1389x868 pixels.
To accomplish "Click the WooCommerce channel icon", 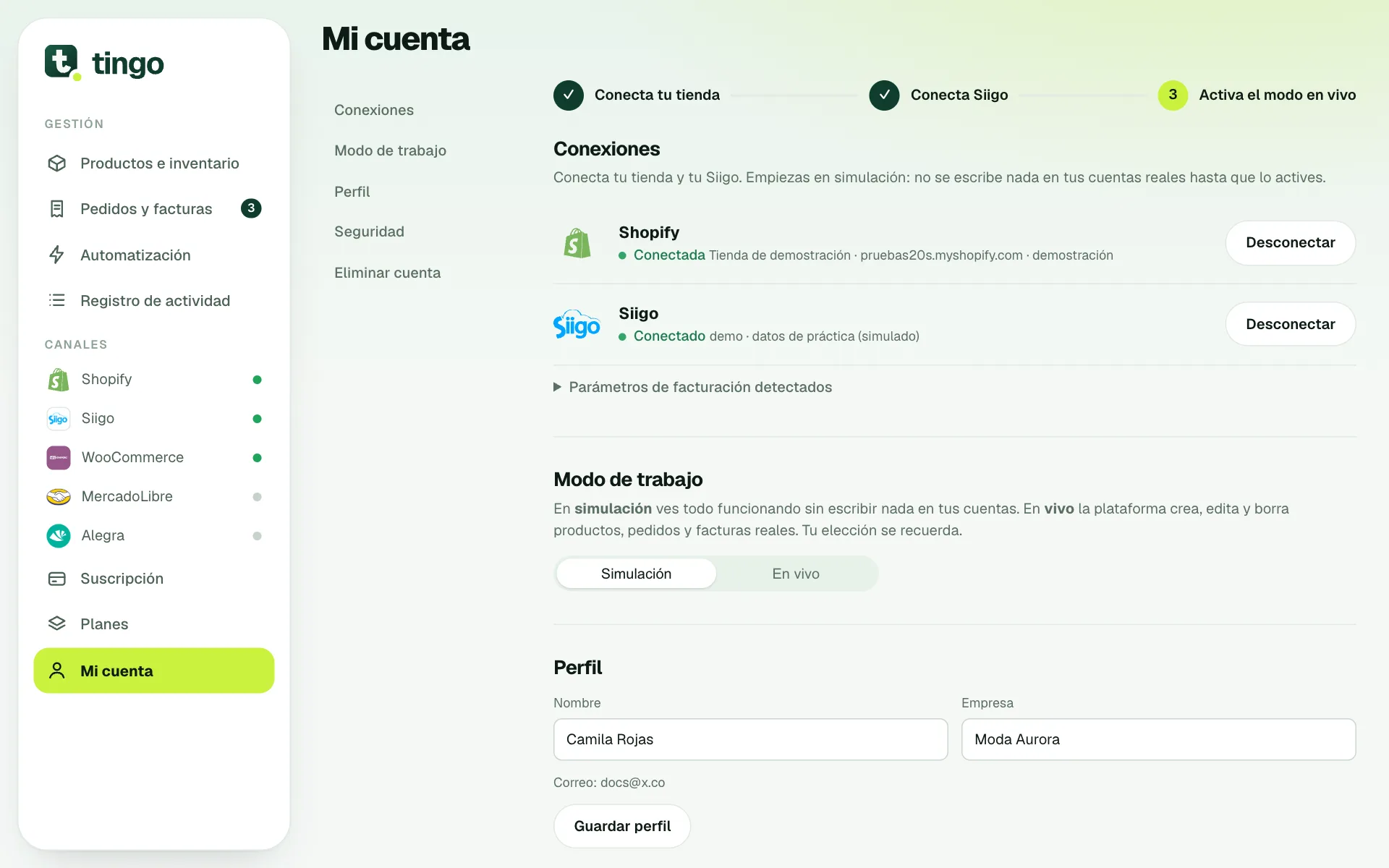I will (59, 457).
